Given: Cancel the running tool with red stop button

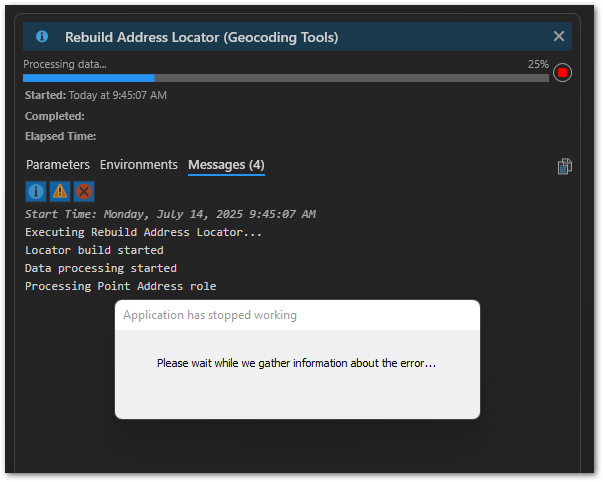Looking at the screenshot, I should [562, 73].
